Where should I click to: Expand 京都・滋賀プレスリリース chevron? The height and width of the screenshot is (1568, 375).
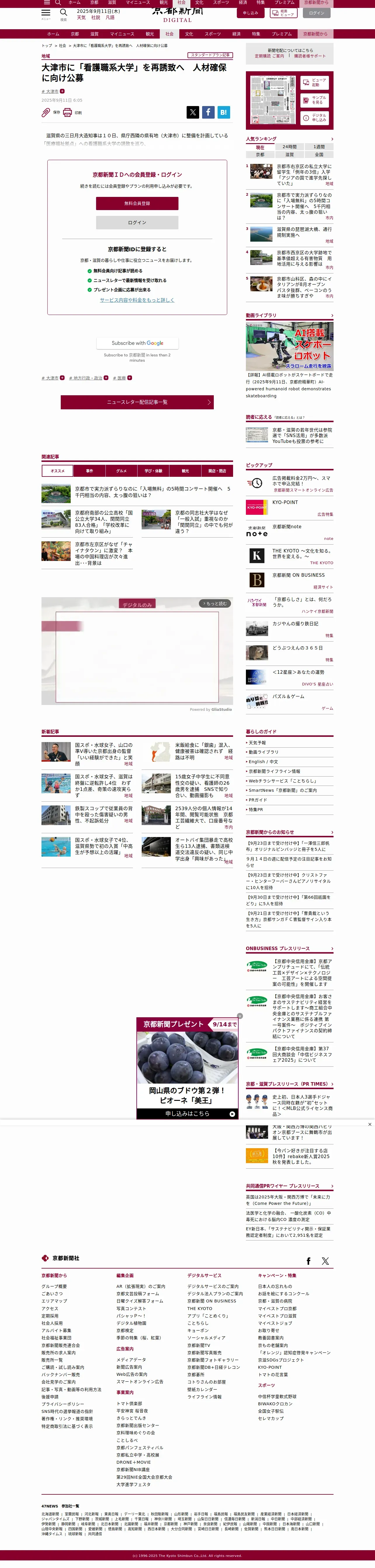(332, 1084)
